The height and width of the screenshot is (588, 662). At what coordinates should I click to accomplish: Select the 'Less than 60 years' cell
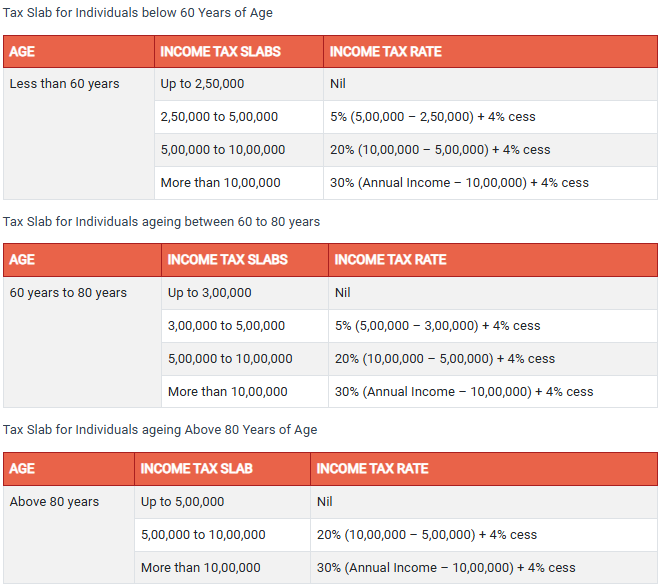click(x=64, y=84)
